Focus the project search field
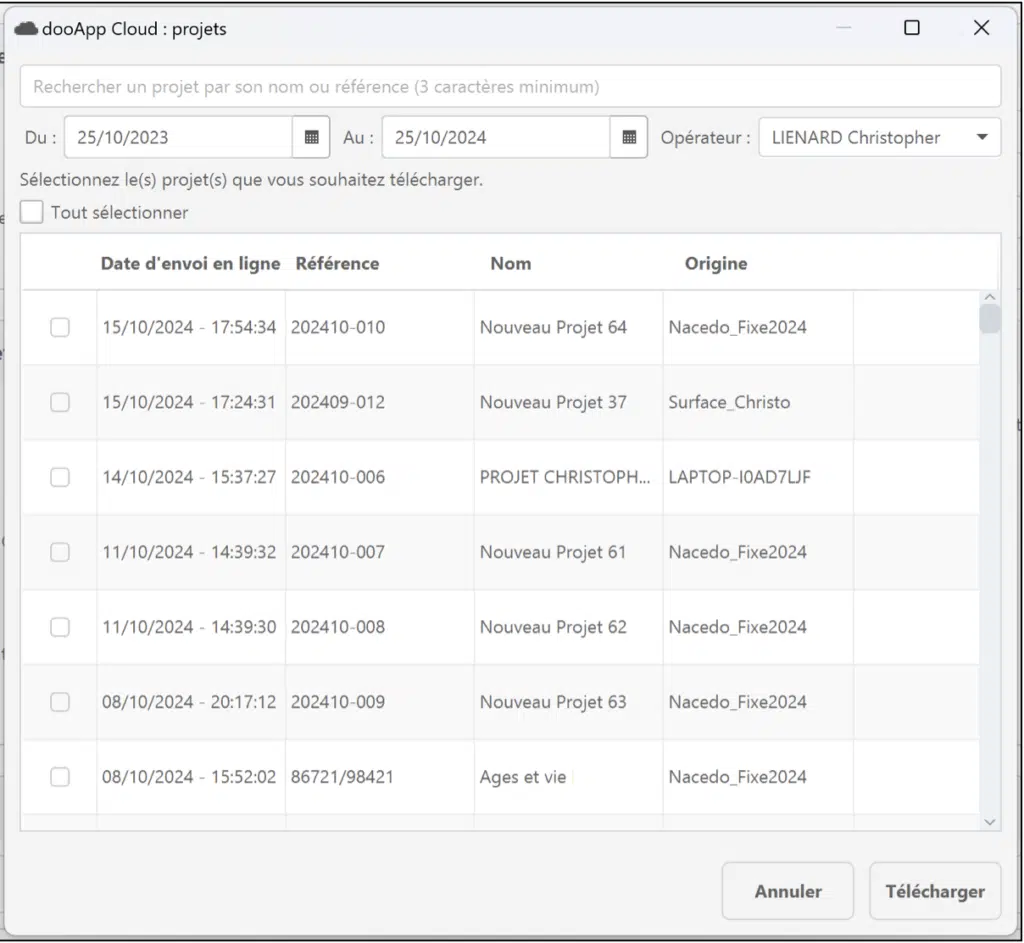1024x943 pixels. click(x=510, y=86)
